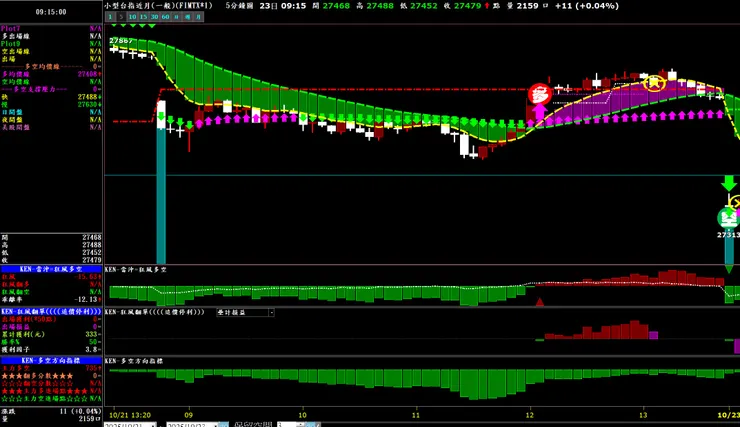Select the 1-minute timeframe button
Screen dimensions: 740x427
click(x=110, y=17)
